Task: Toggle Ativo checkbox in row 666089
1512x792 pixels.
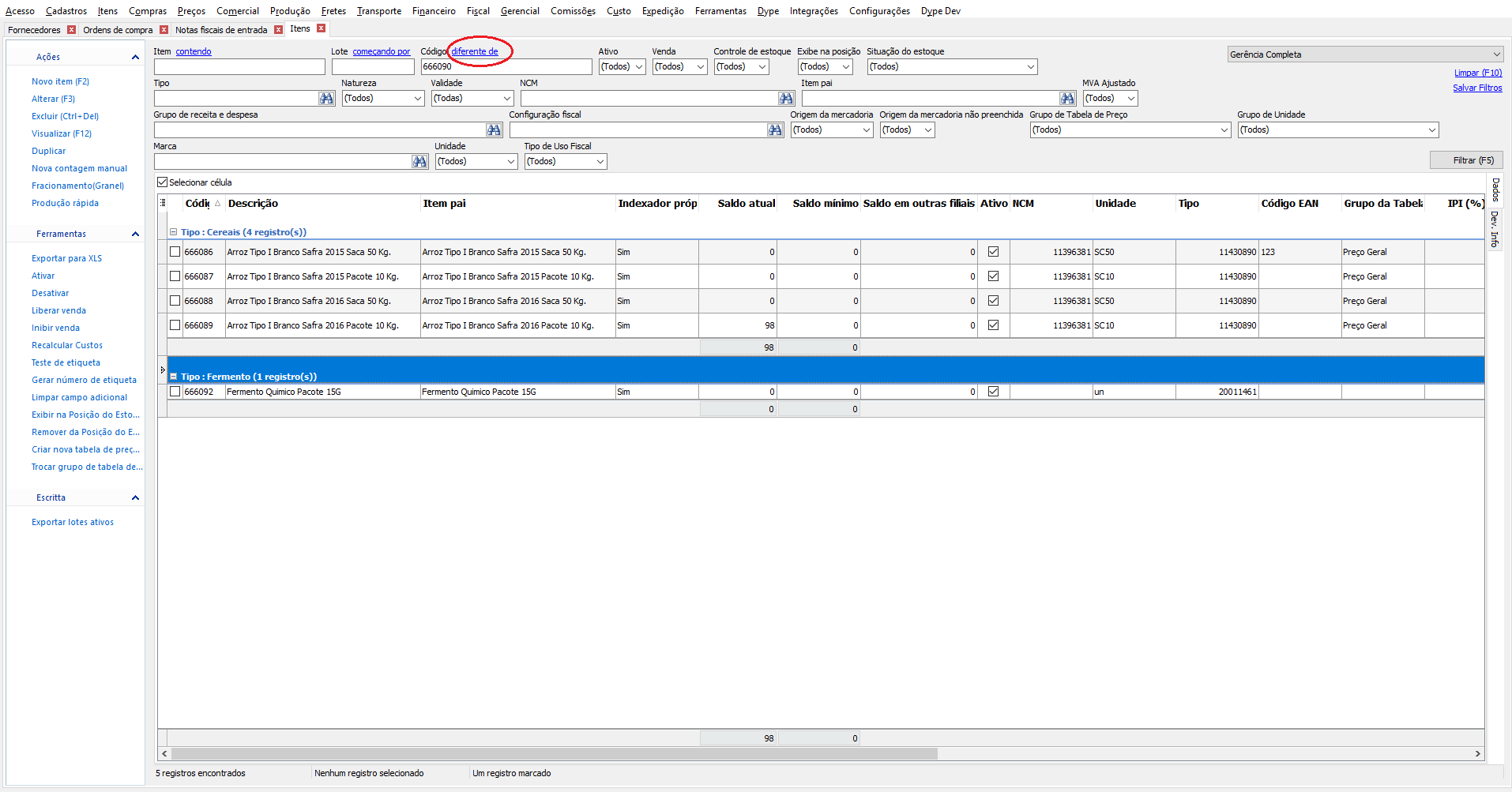Action: tap(994, 325)
